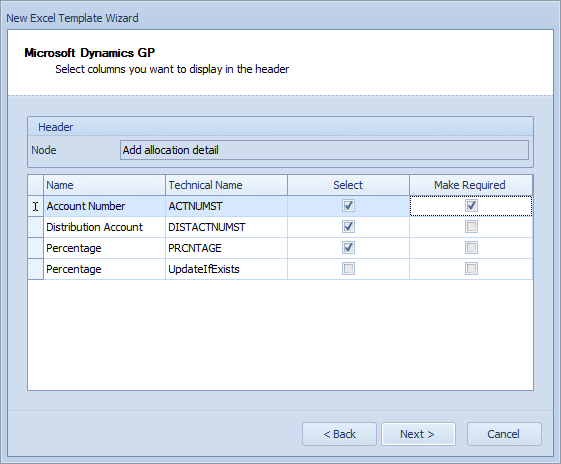561x464 pixels.
Task: Cancel the template wizard
Action: (504, 434)
